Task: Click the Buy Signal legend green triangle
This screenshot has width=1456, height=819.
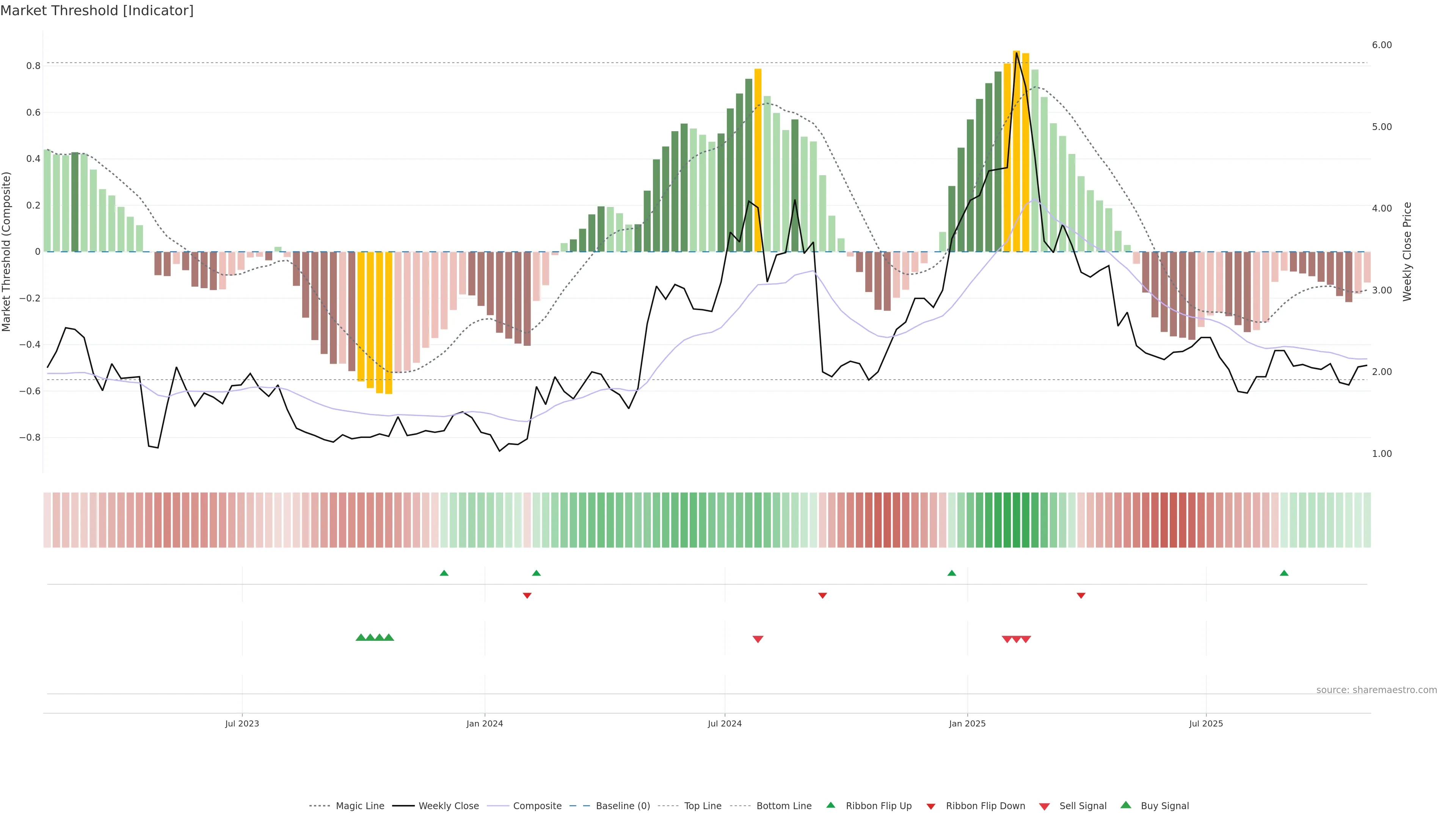Action: [x=1126, y=805]
